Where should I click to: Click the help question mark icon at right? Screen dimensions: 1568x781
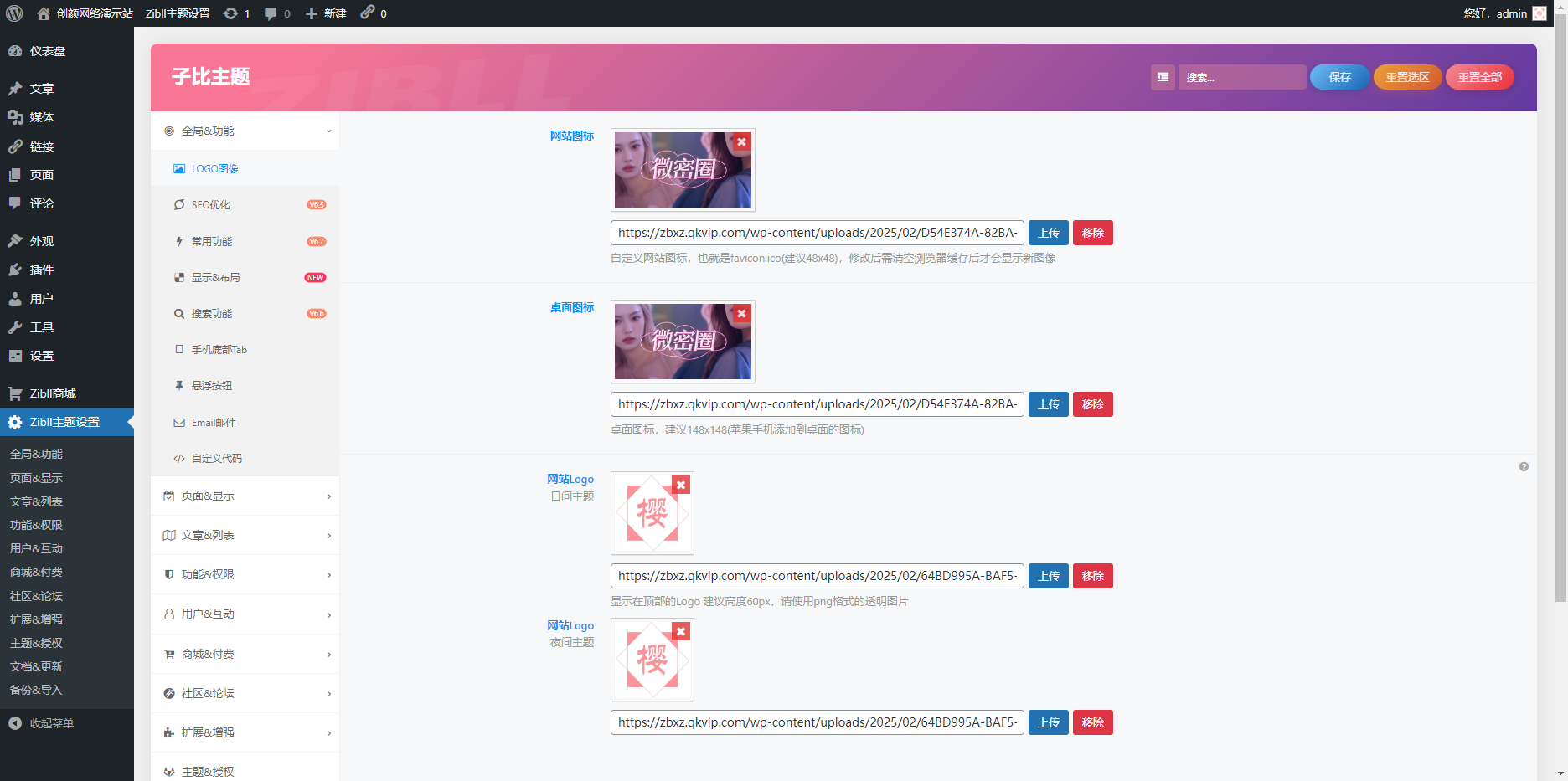(x=1524, y=467)
